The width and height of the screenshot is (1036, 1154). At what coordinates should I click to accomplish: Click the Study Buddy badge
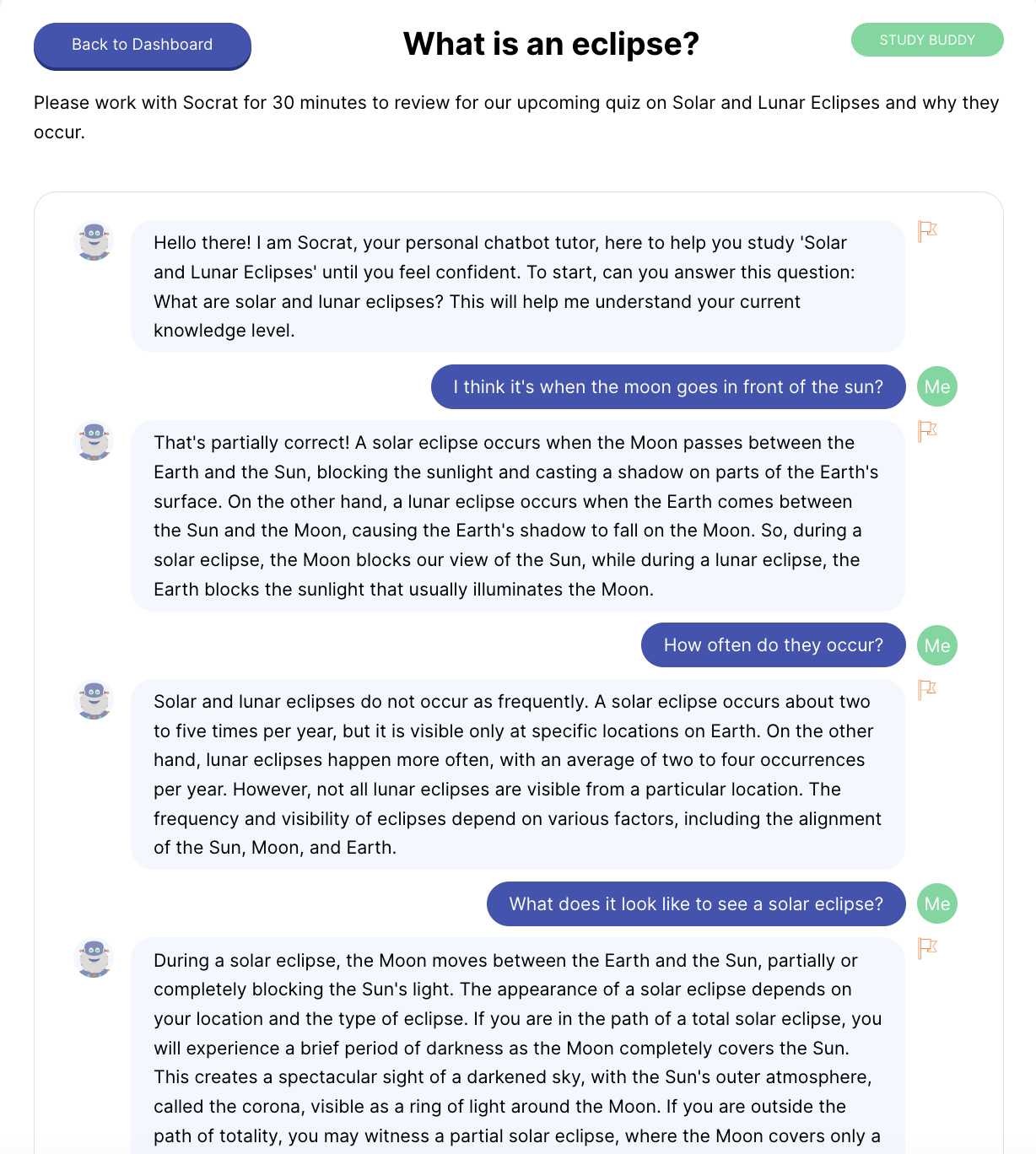pyautogui.click(x=927, y=40)
